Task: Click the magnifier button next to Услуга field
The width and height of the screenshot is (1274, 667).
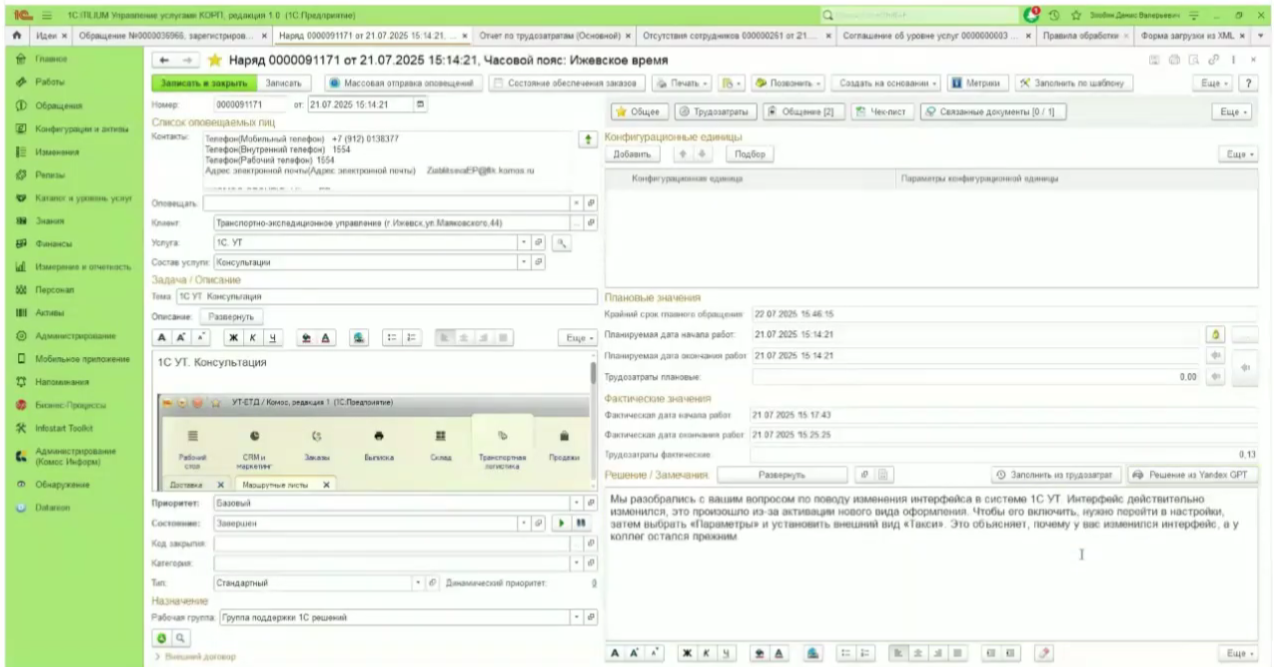Action: (x=564, y=243)
